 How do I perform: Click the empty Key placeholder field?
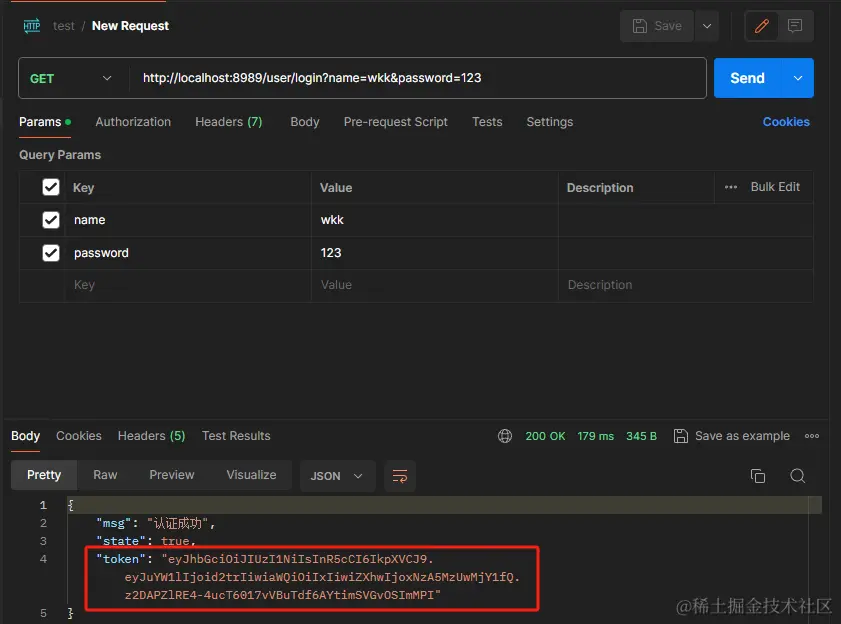click(188, 285)
